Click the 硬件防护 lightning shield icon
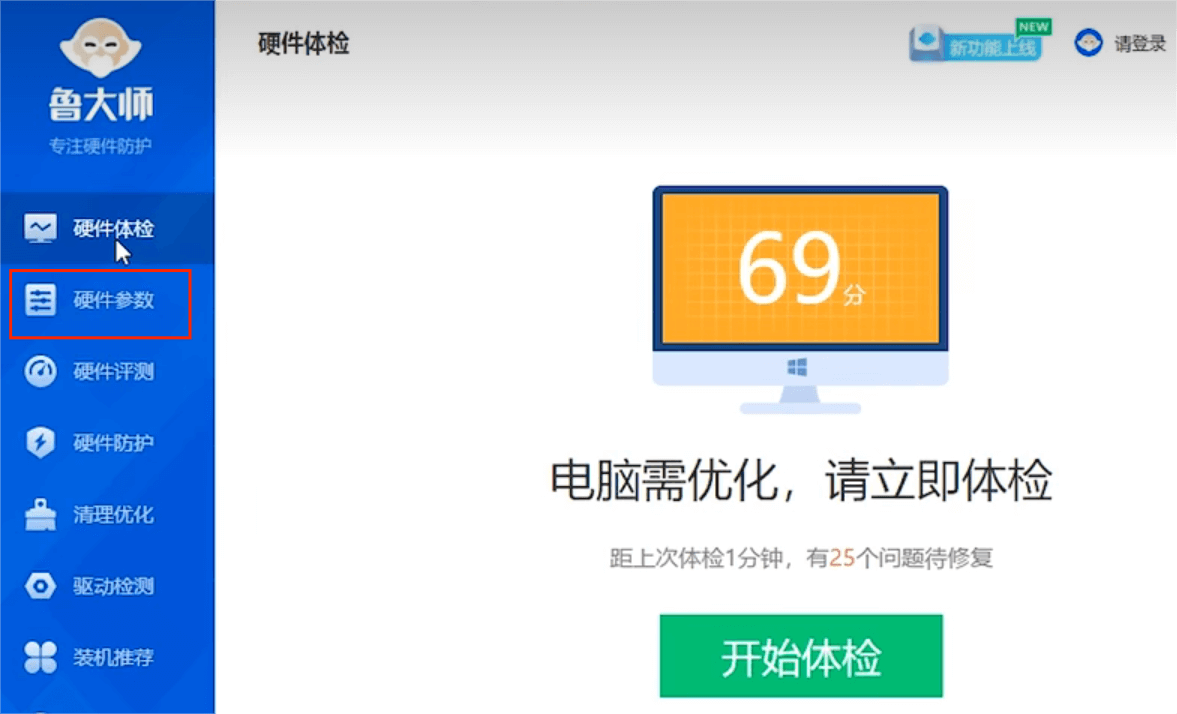Screen dimensions: 1177x714 point(40,443)
